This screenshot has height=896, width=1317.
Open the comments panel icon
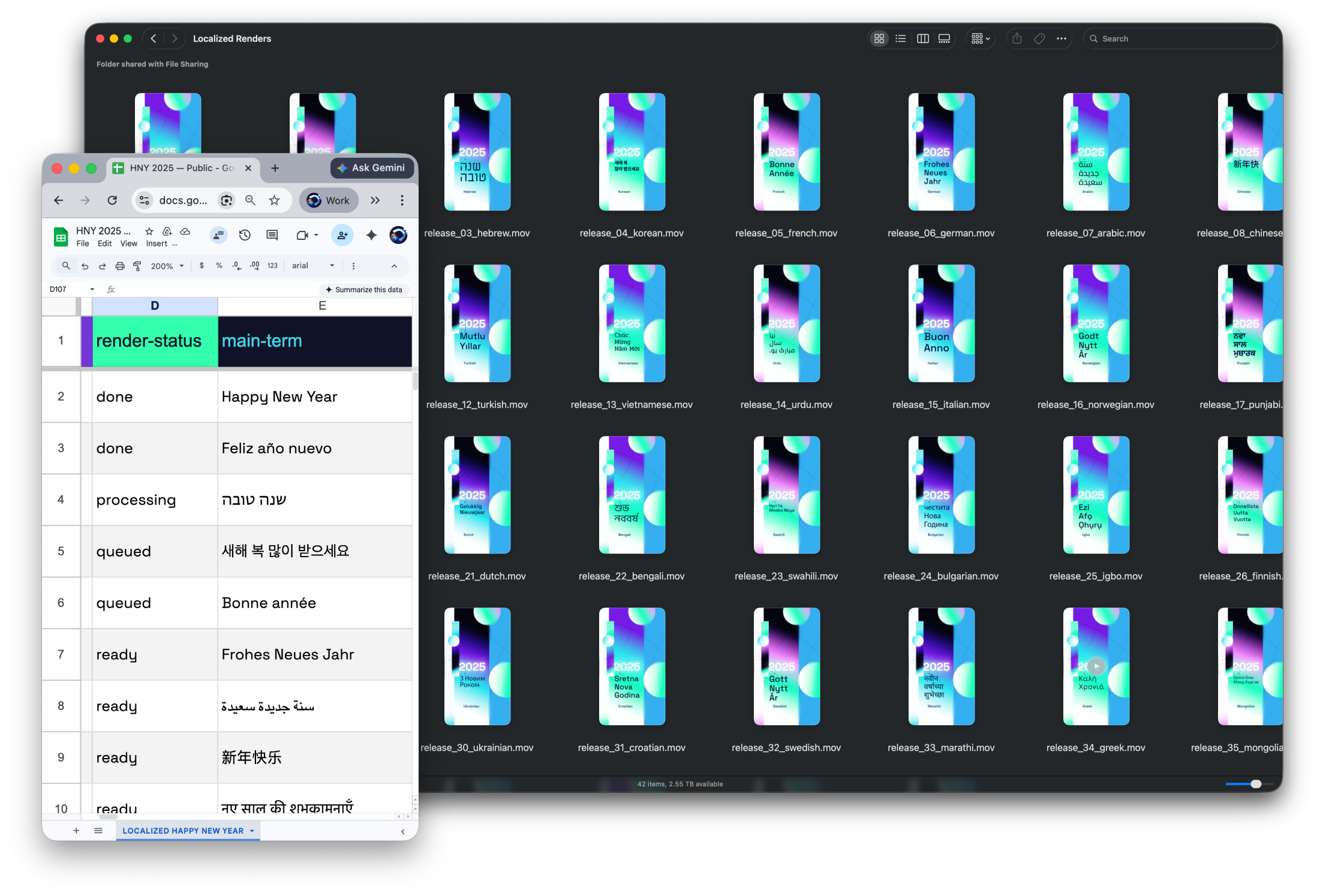[272, 235]
